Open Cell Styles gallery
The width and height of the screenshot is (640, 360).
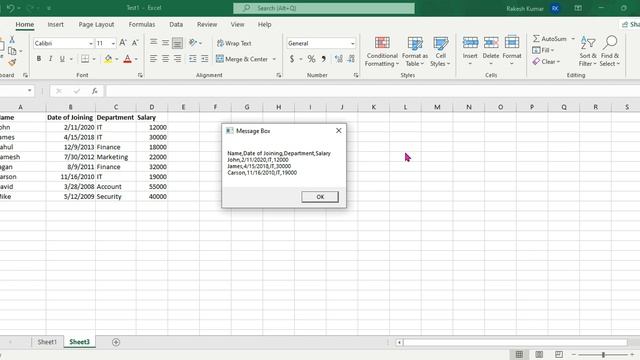point(440,51)
